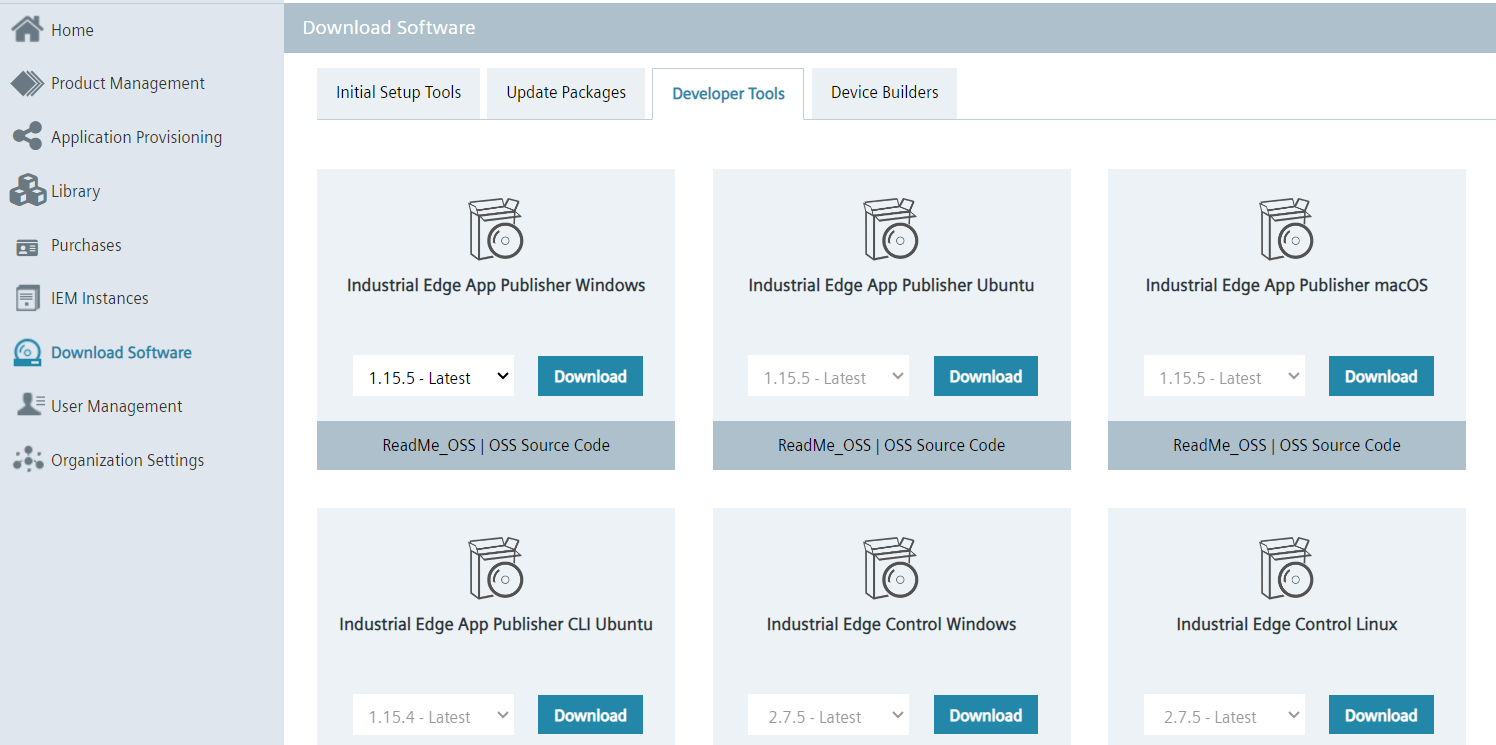Download Industrial Edge Control Linux
The height and width of the screenshot is (745, 1496).
[x=1381, y=714]
